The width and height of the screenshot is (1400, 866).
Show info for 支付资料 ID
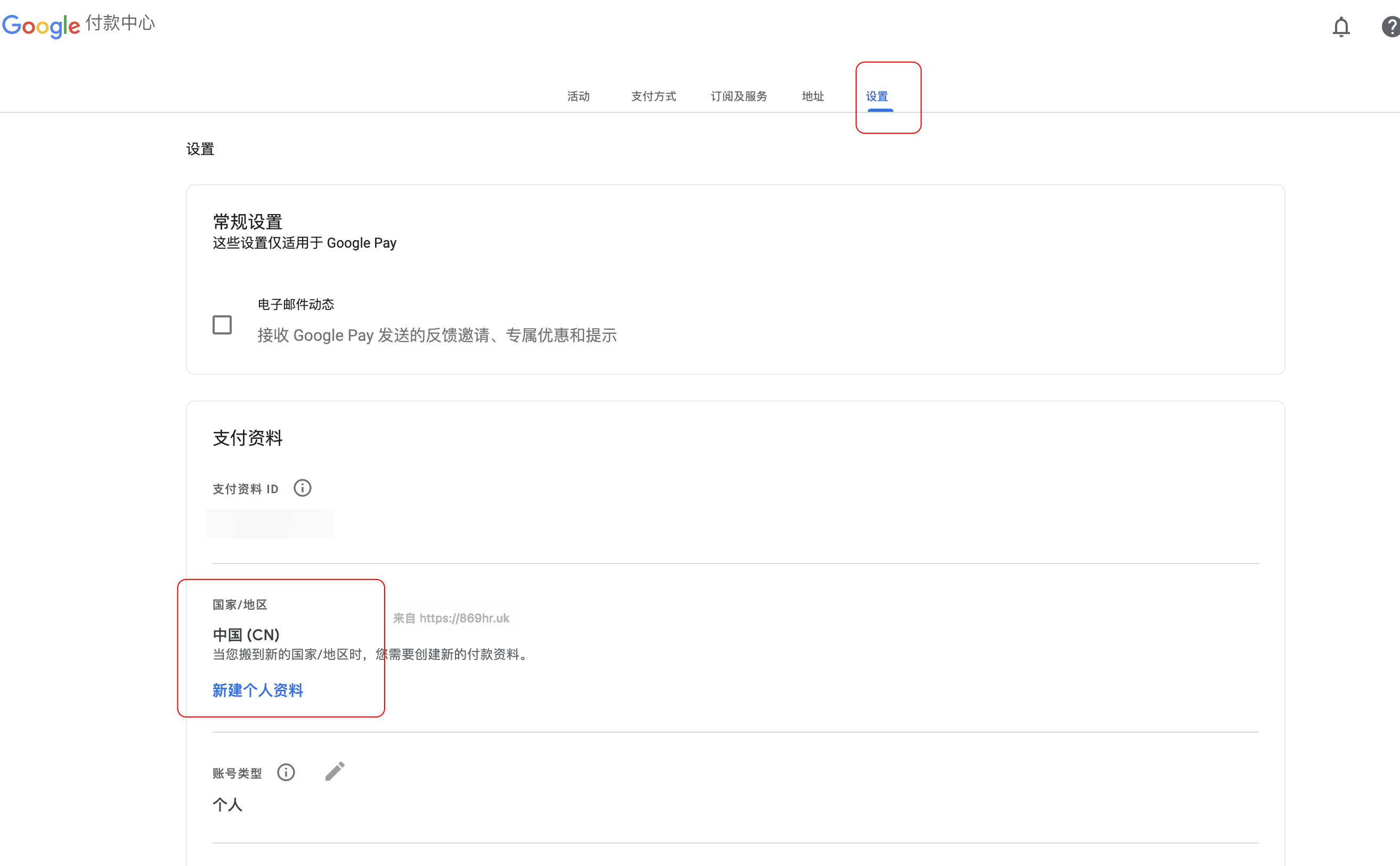[x=303, y=488]
